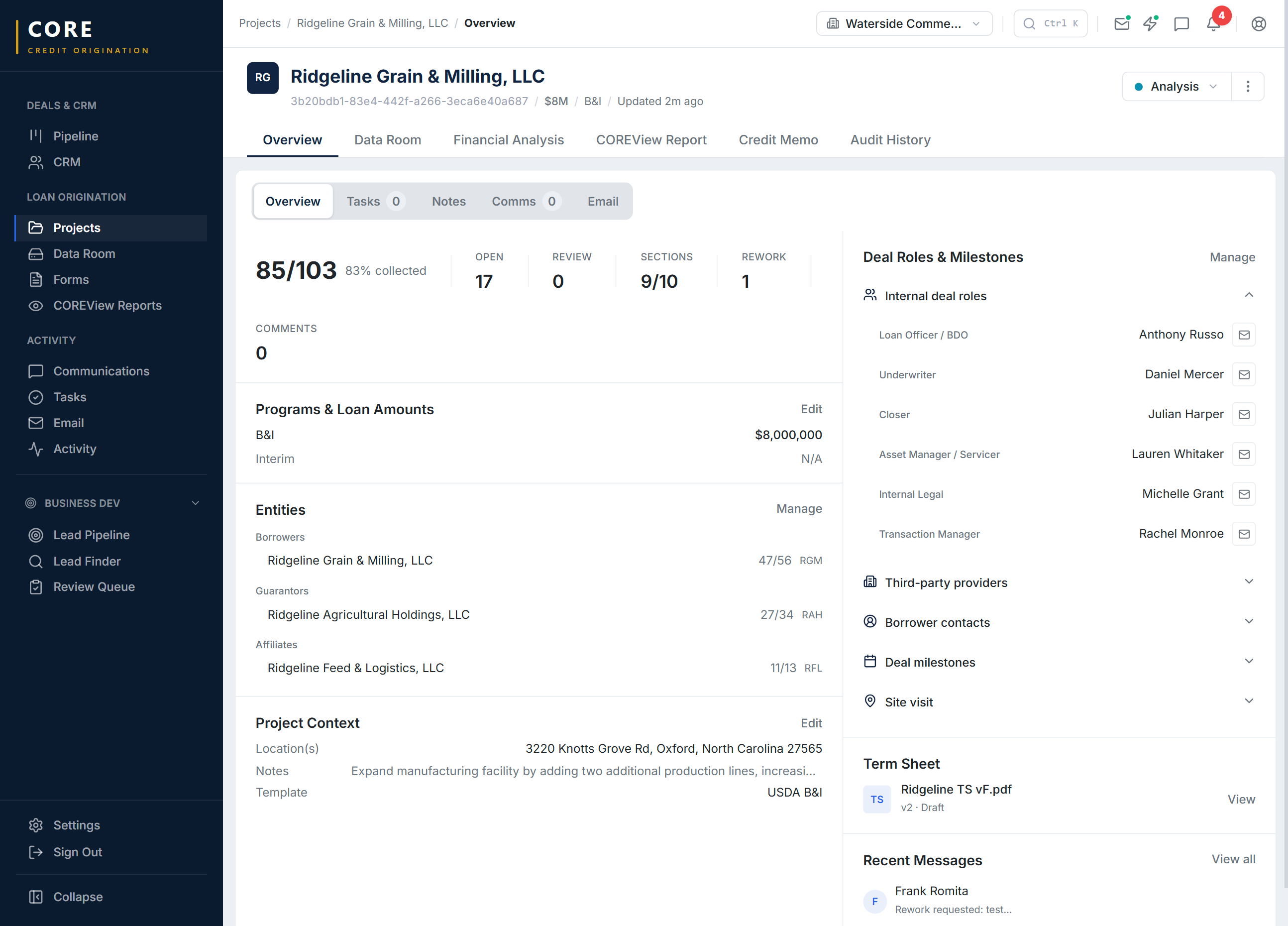Open the three-dot menu beside Analysis
The image size is (1288, 926).
point(1248,86)
